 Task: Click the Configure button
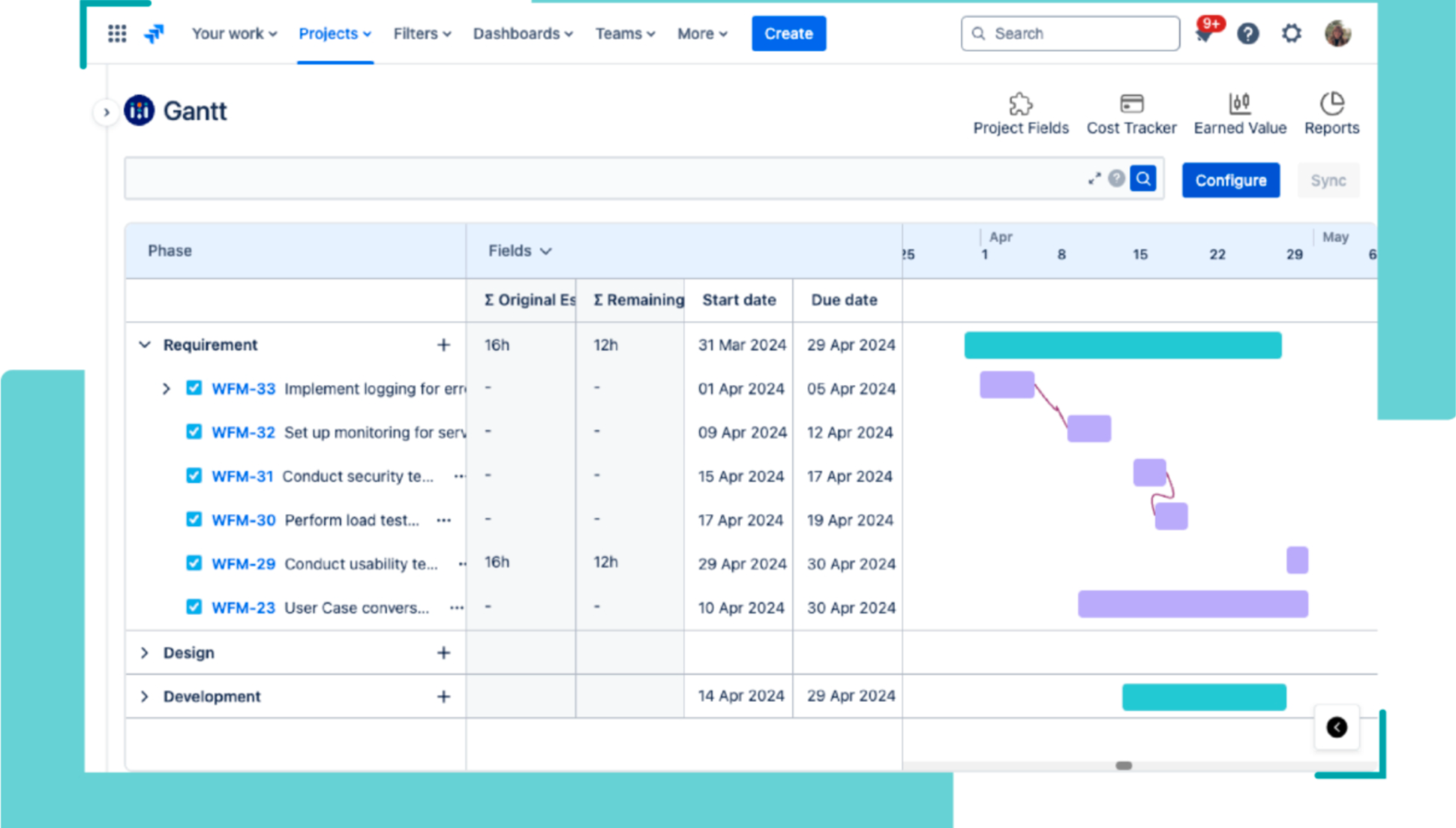point(1230,181)
